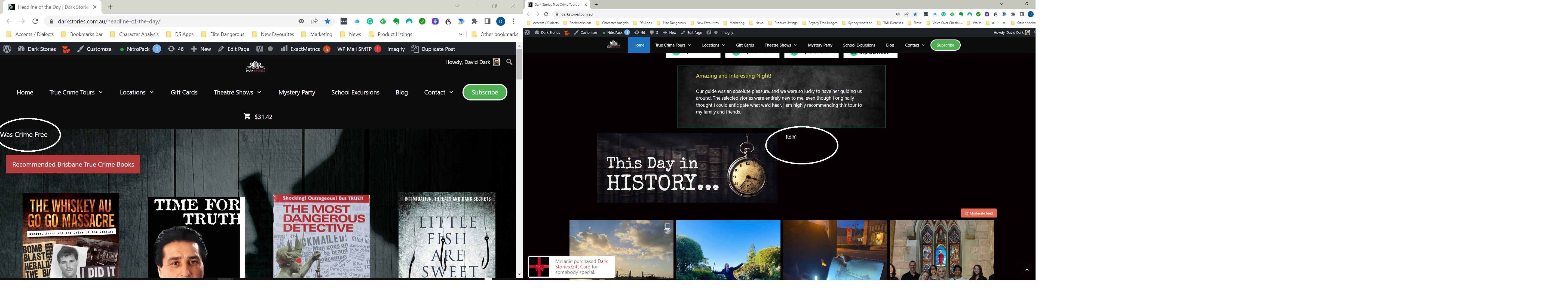Image resolution: width=1568 pixels, height=294 pixels.
Task: Toggle the Chrome side panel icon
Action: (x=488, y=21)
